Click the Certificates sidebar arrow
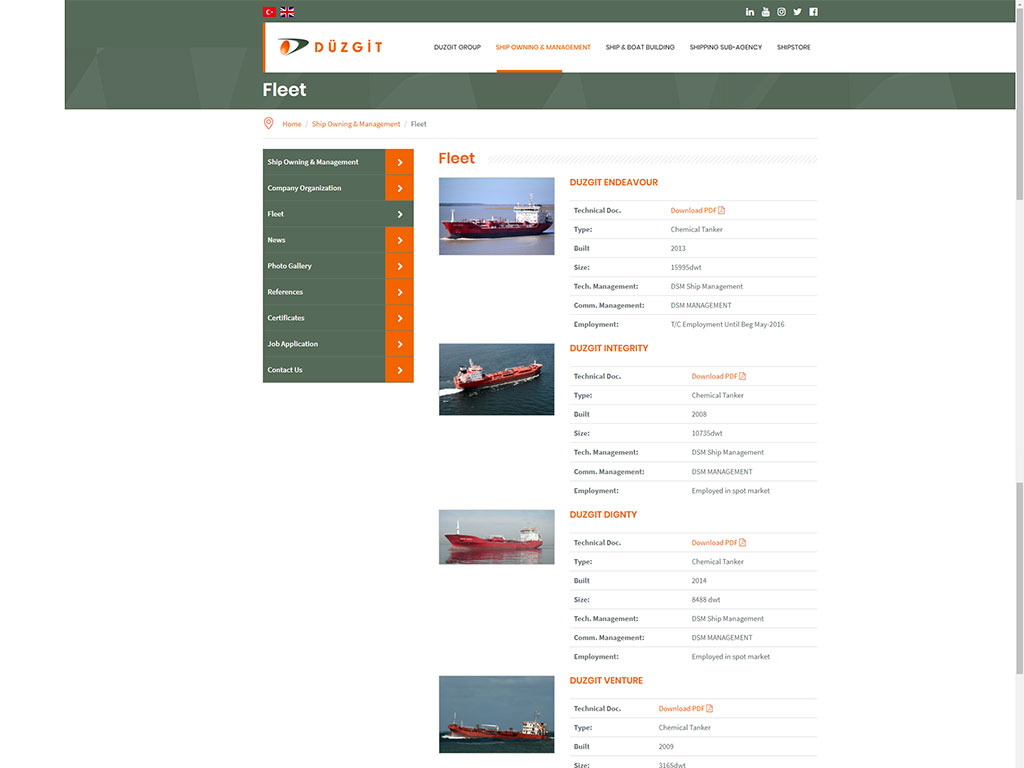 [x=400, y=318]
